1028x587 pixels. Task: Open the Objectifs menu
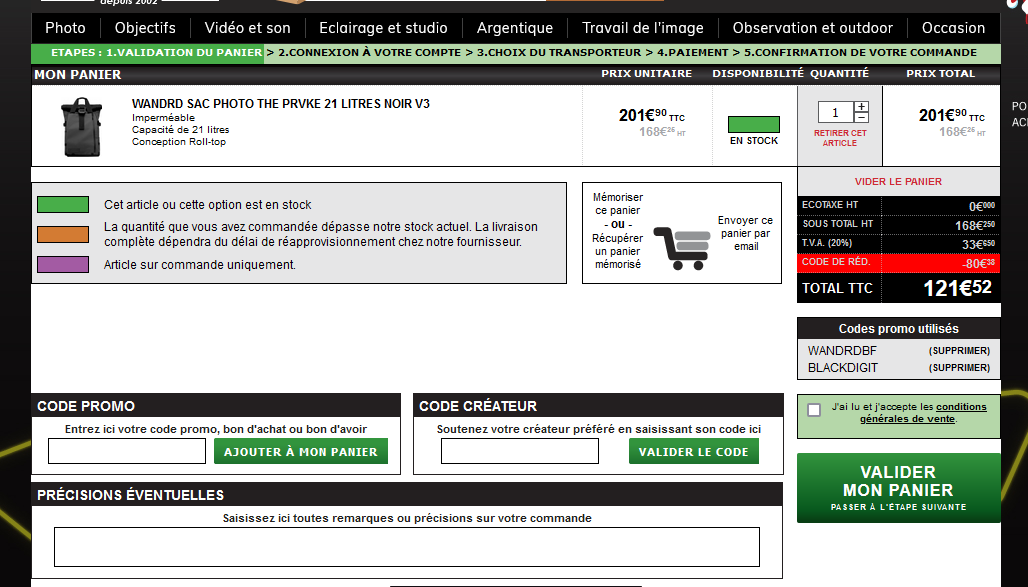coord(145,28)
